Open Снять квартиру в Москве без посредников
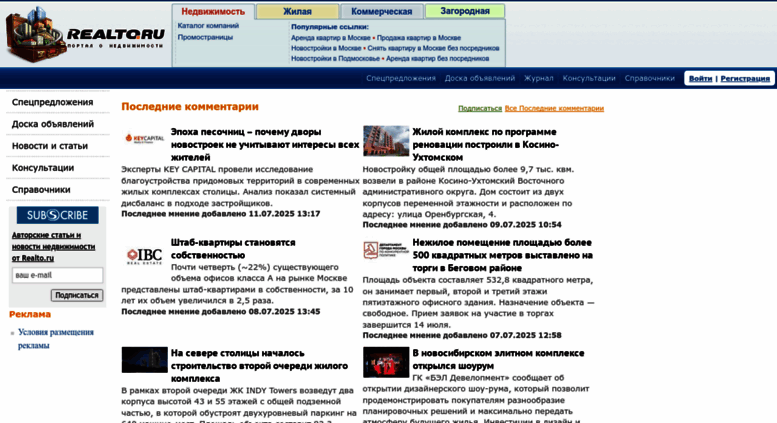The height and width of the screenshot is (423, 777). coord(433,48)
